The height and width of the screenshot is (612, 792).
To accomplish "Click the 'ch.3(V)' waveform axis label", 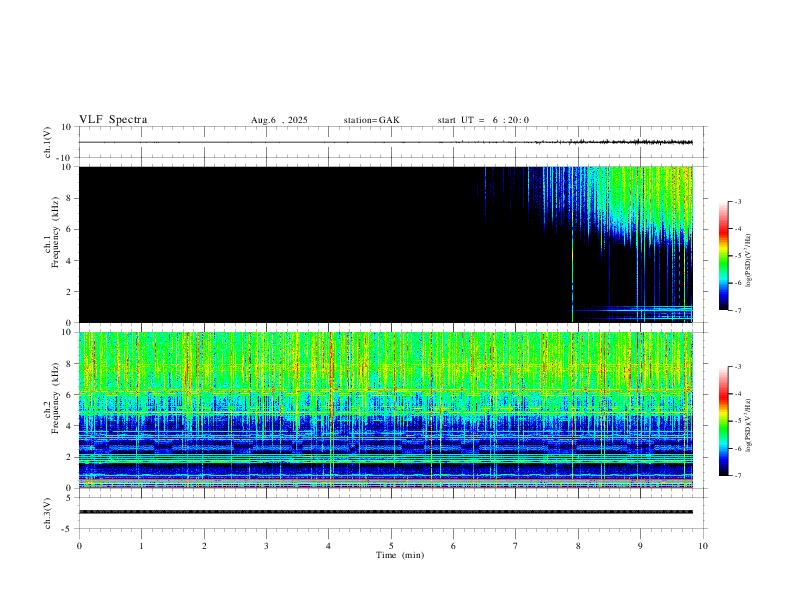I will click(48, 513).
